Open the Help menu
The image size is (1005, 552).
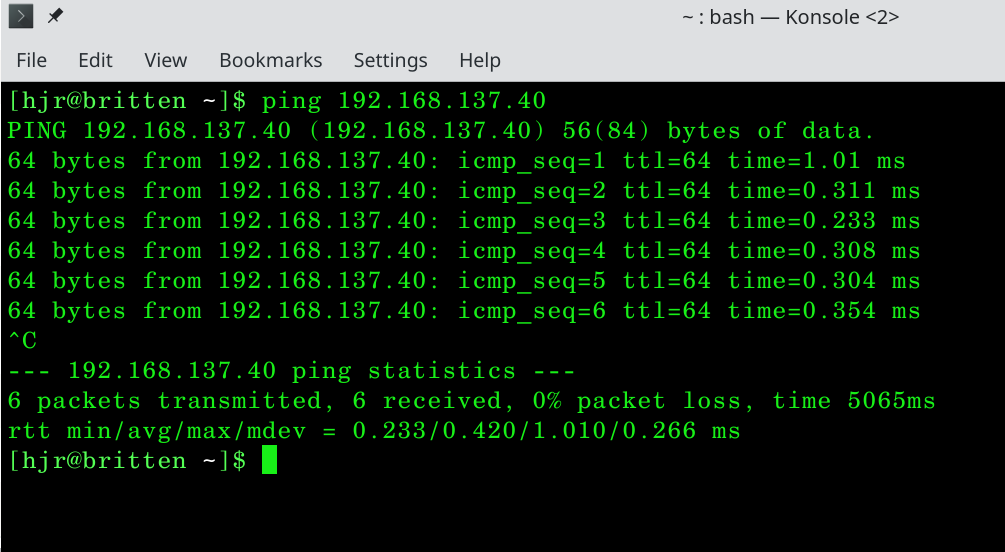(x=480, y=60)
